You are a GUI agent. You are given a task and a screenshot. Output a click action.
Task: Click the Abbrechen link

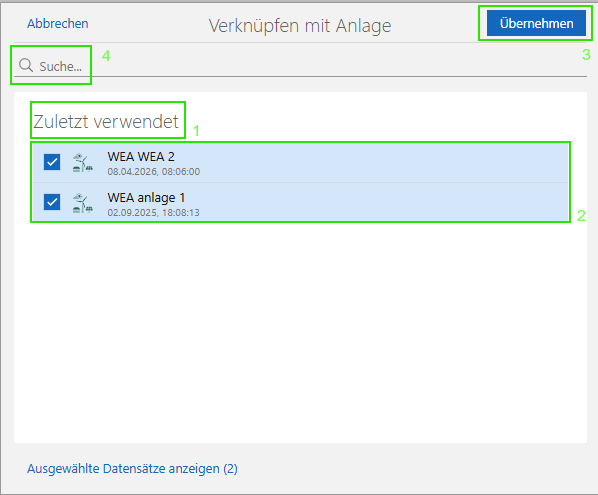[58, 24]
